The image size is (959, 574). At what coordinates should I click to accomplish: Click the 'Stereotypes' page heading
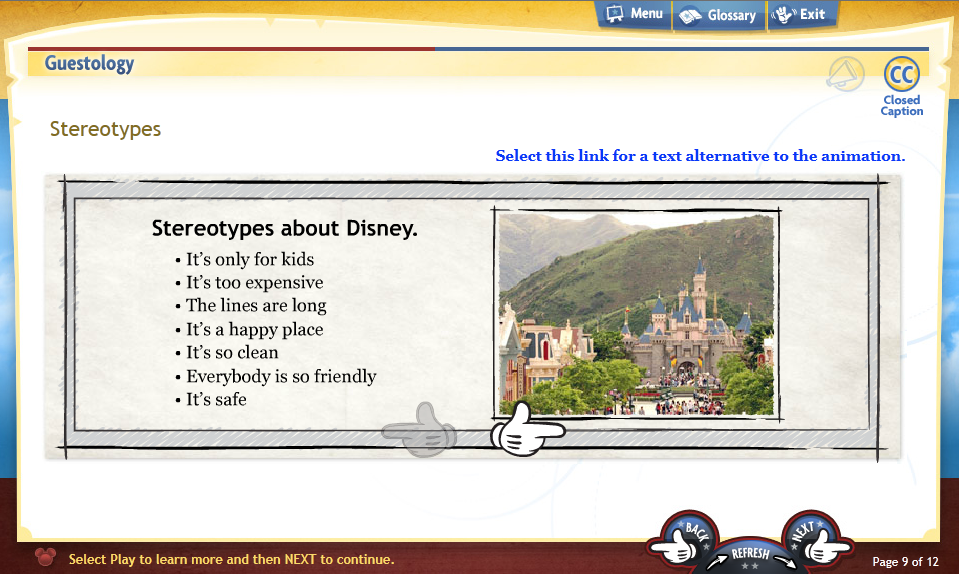(x=105, y=129)
